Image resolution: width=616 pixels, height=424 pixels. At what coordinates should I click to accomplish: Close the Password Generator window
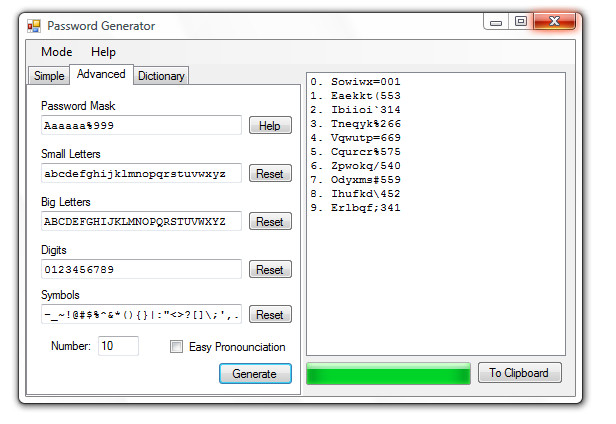554,21
